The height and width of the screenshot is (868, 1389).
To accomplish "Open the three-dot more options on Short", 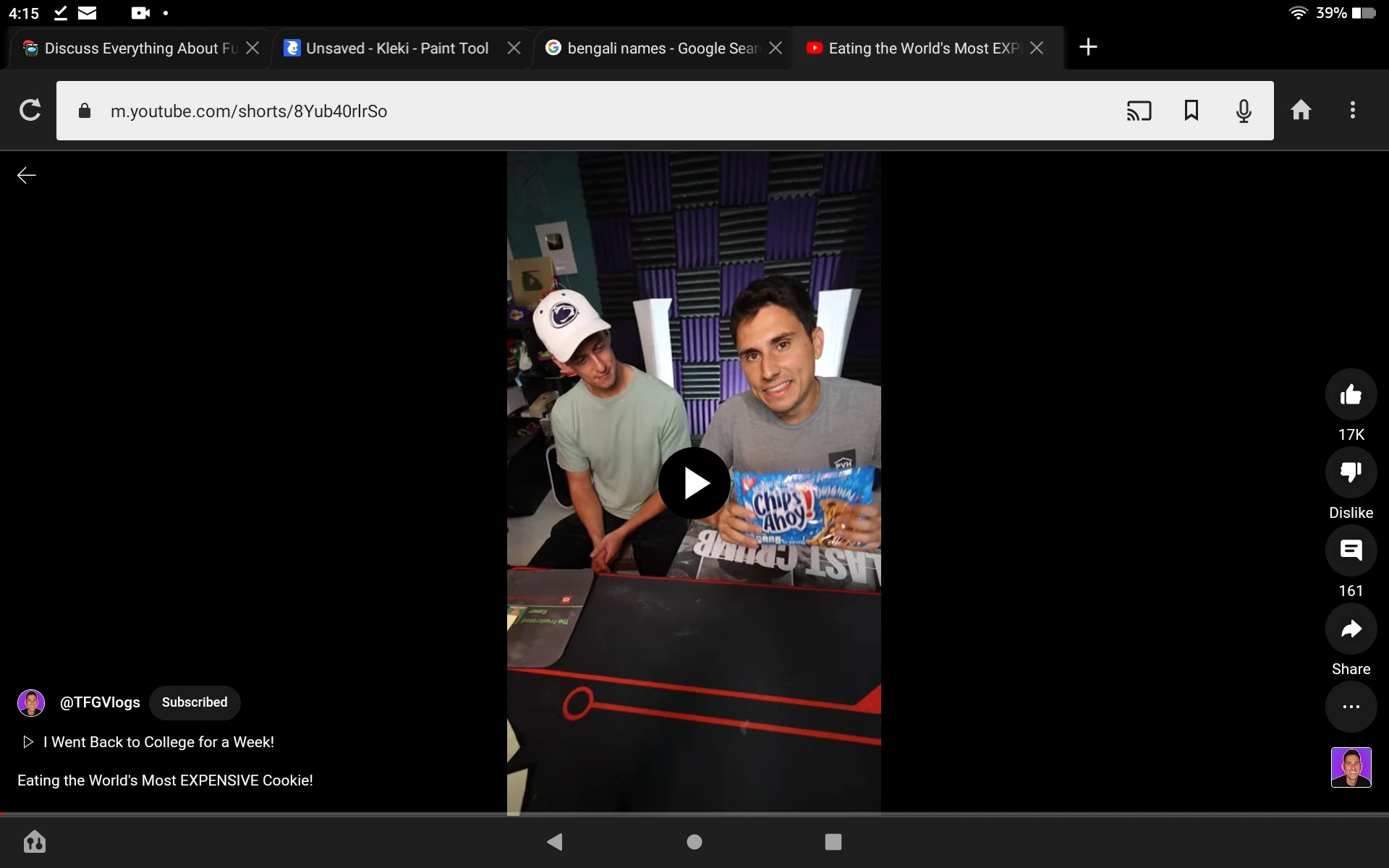I will coord(1350,707).
